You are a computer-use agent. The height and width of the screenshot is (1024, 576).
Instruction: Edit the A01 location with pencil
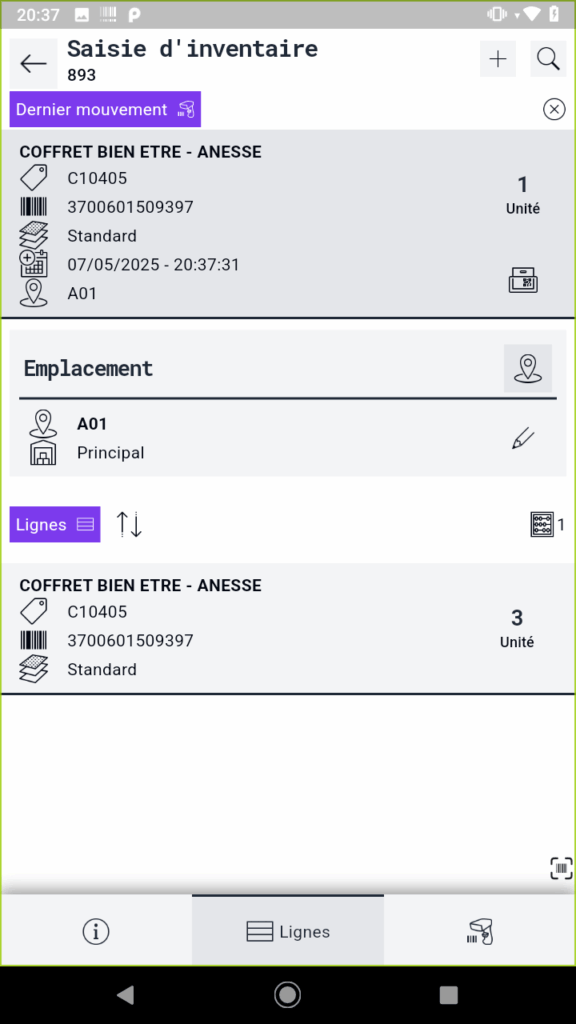click(x=523, y=438)
